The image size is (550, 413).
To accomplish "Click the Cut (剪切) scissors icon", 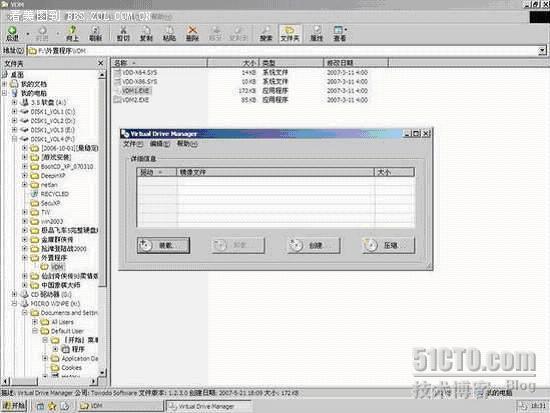I will [123, 33].
